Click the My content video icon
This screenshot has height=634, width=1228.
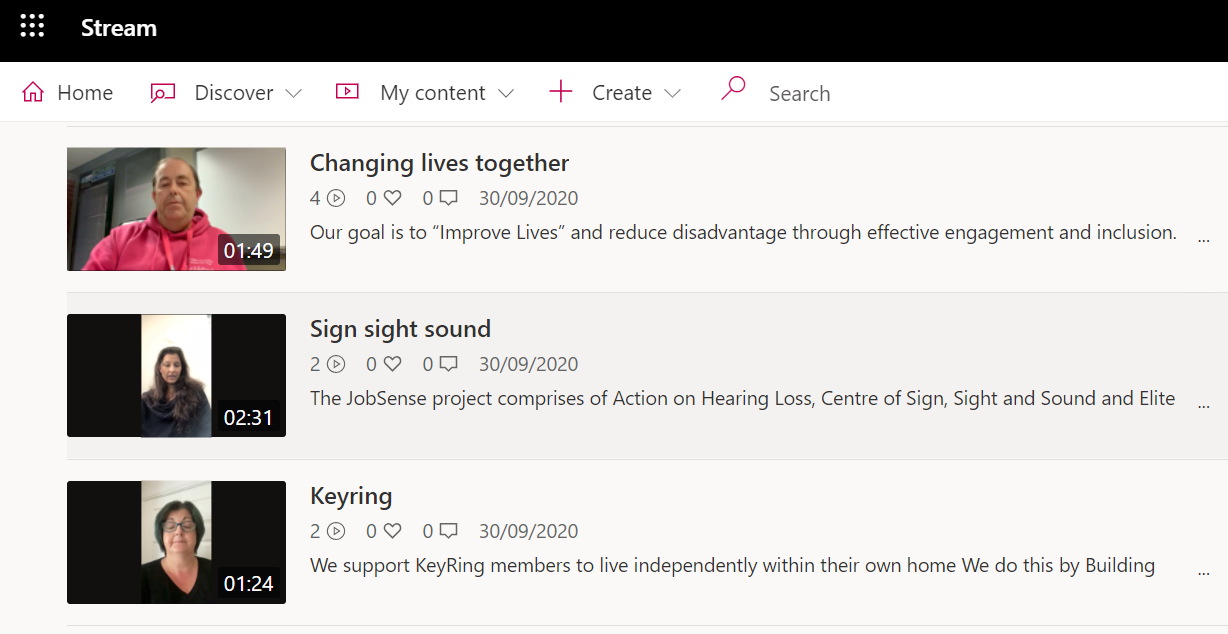pyautogui.click(x=347, y=92)
